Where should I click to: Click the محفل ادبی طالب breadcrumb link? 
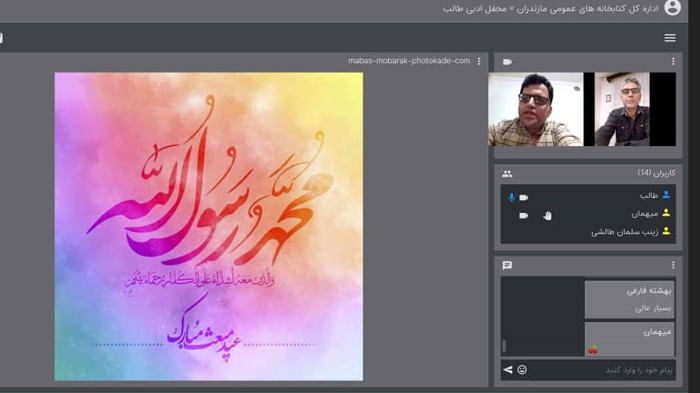pos(475,8)
